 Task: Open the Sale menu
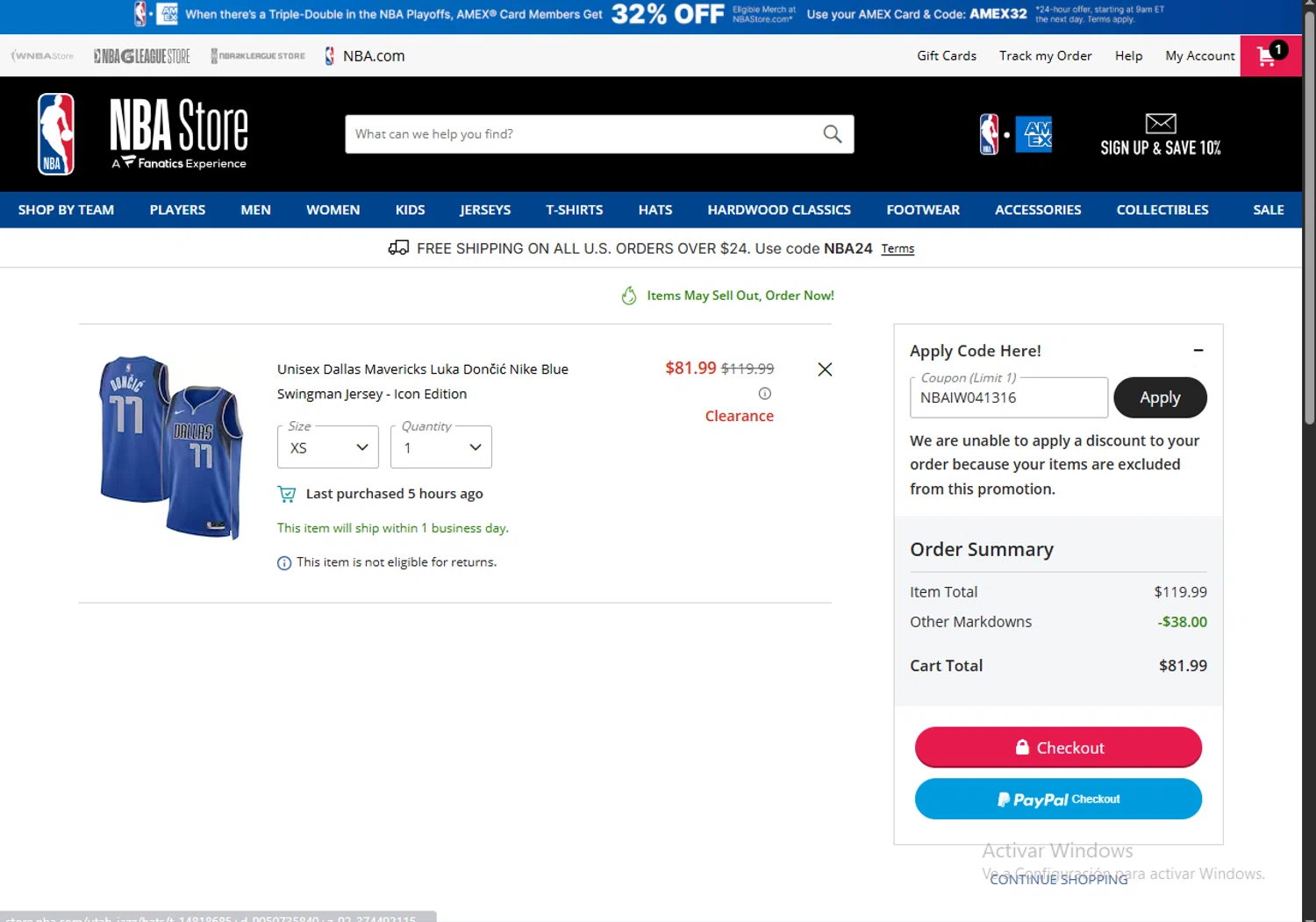[x=1269, y=211]
